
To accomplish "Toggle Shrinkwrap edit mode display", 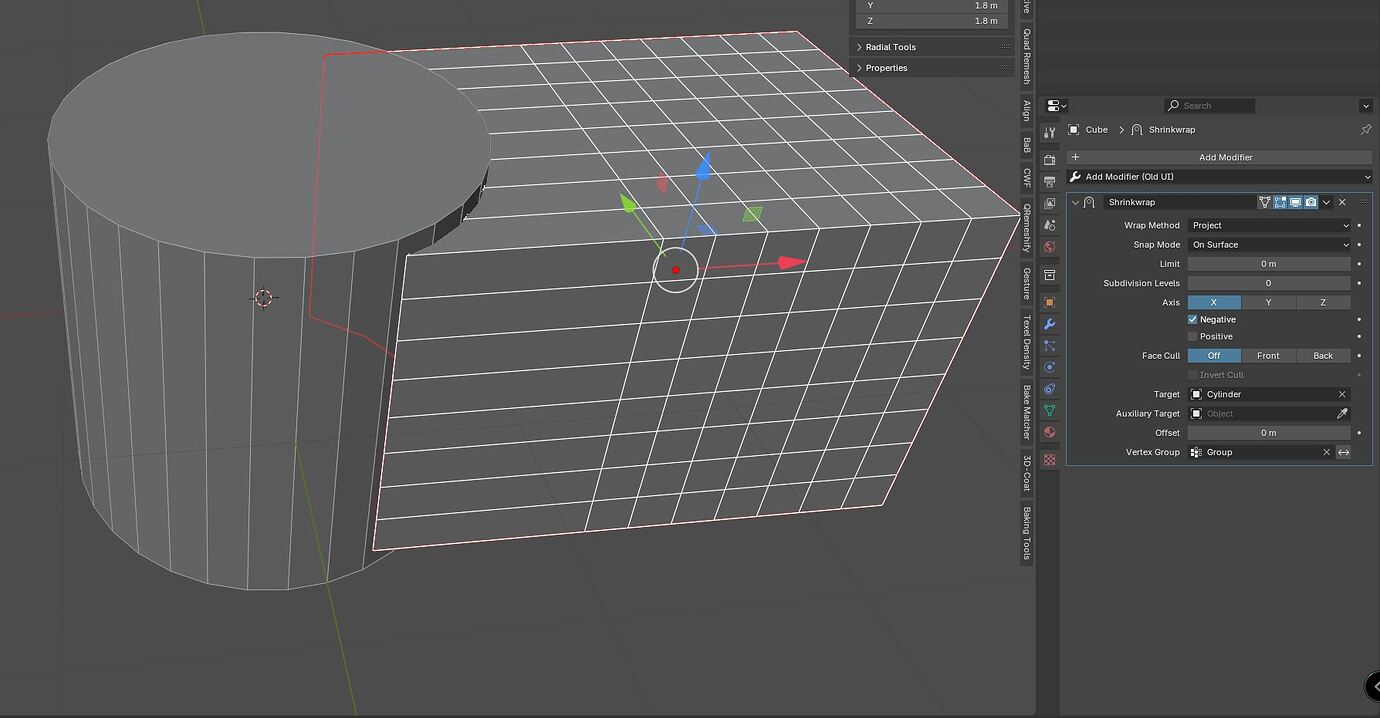I will click(1280, 202).
